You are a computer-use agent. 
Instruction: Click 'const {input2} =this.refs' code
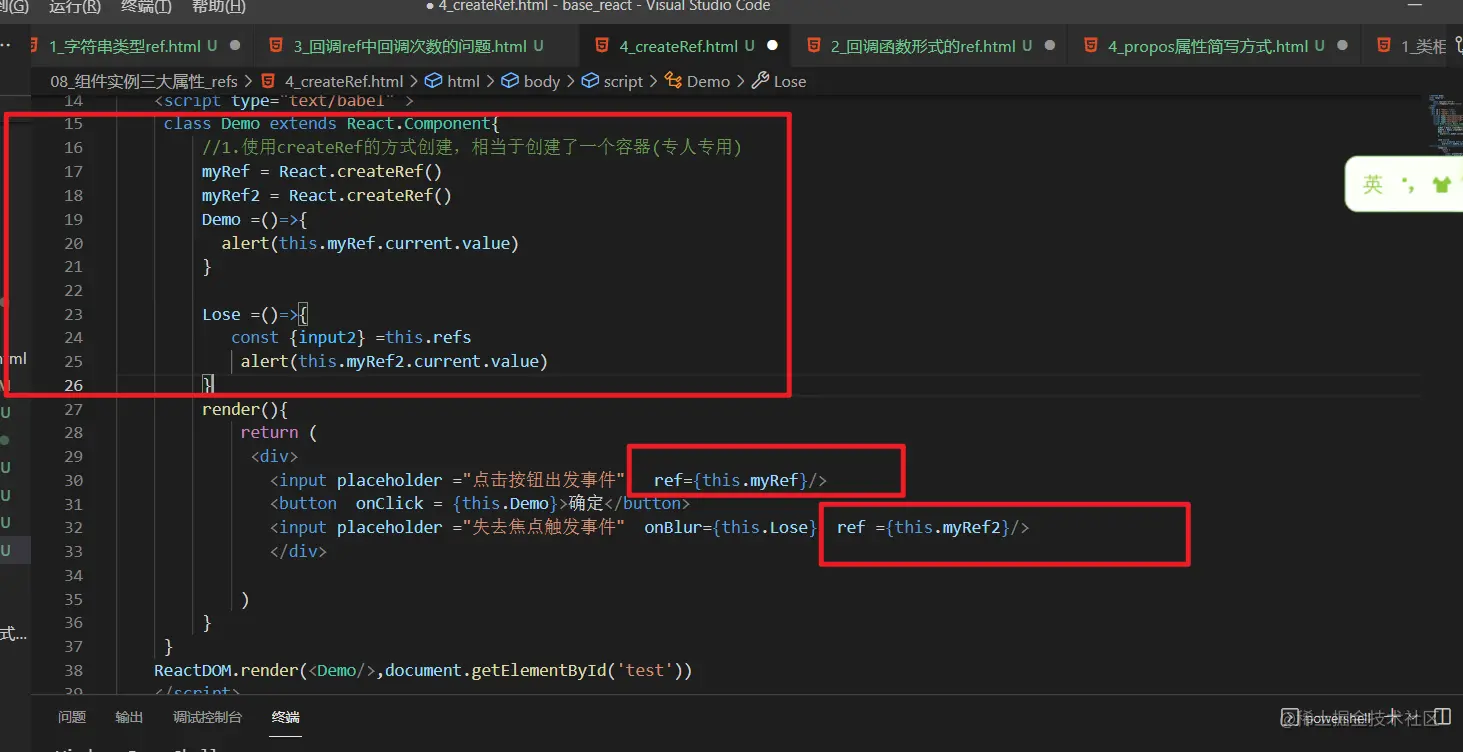(x=351, y=337)
